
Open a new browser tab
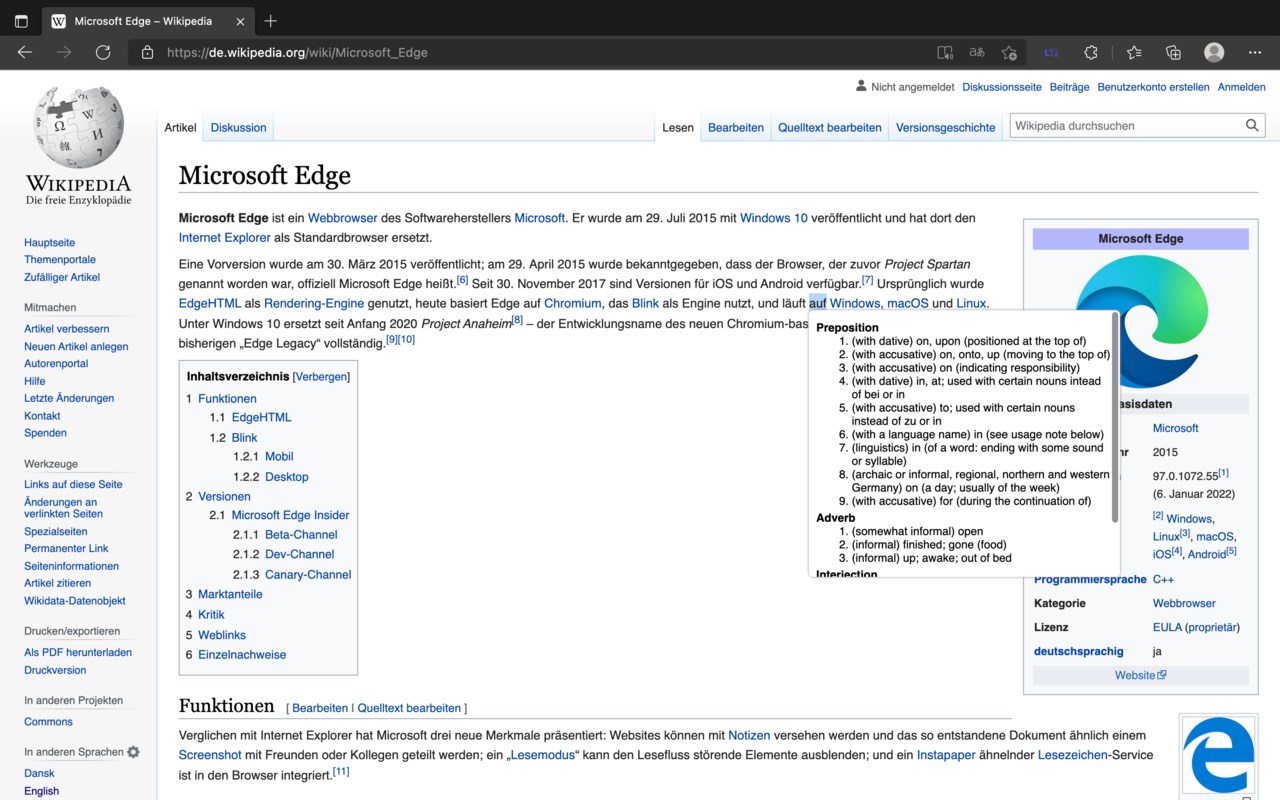point(270,21)
